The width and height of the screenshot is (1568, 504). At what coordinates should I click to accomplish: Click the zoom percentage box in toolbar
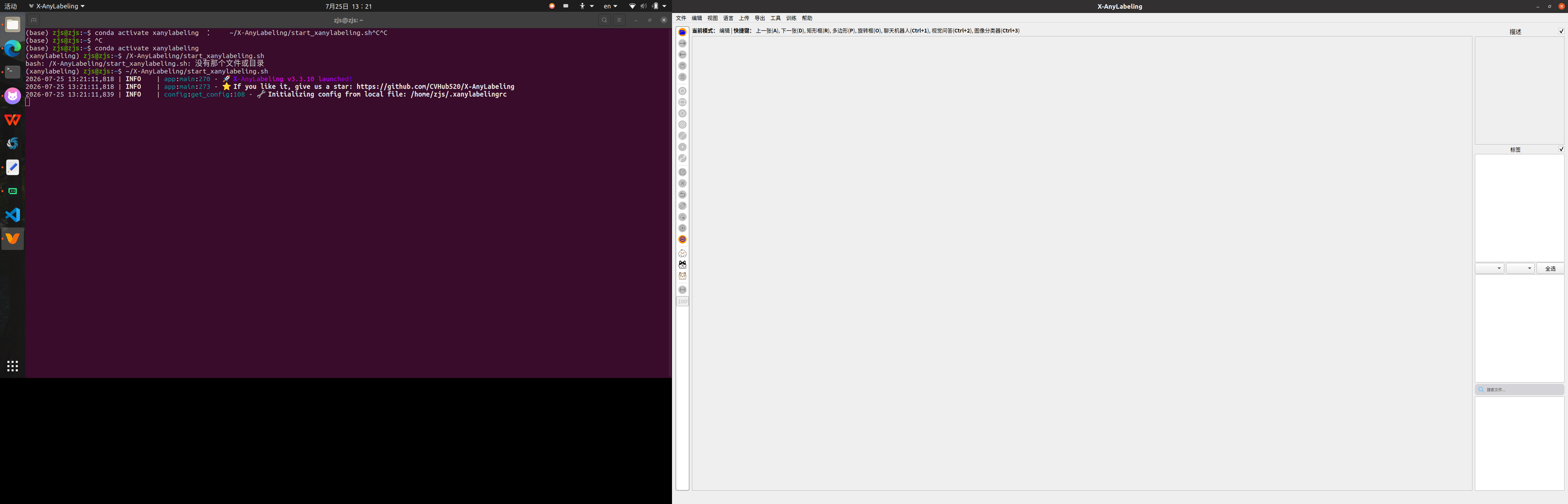click(682, 302)
